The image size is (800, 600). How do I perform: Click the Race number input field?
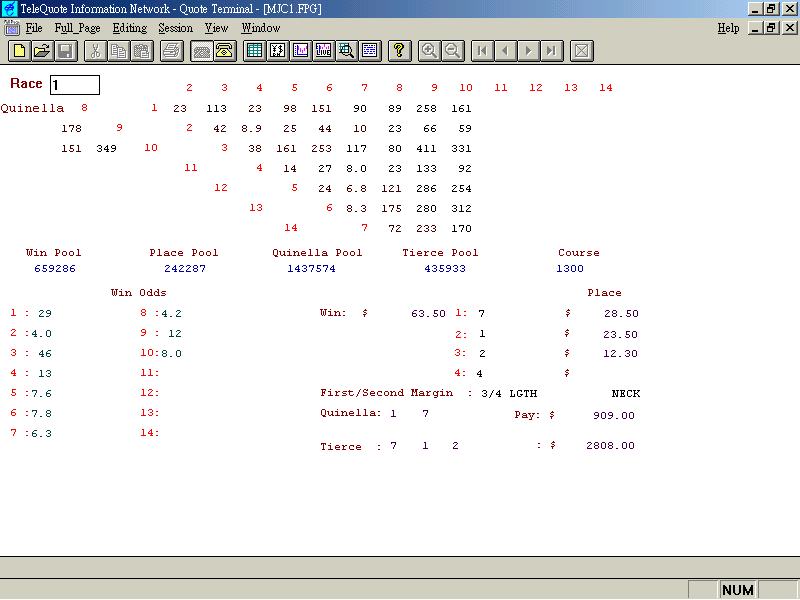click(75, 85)
